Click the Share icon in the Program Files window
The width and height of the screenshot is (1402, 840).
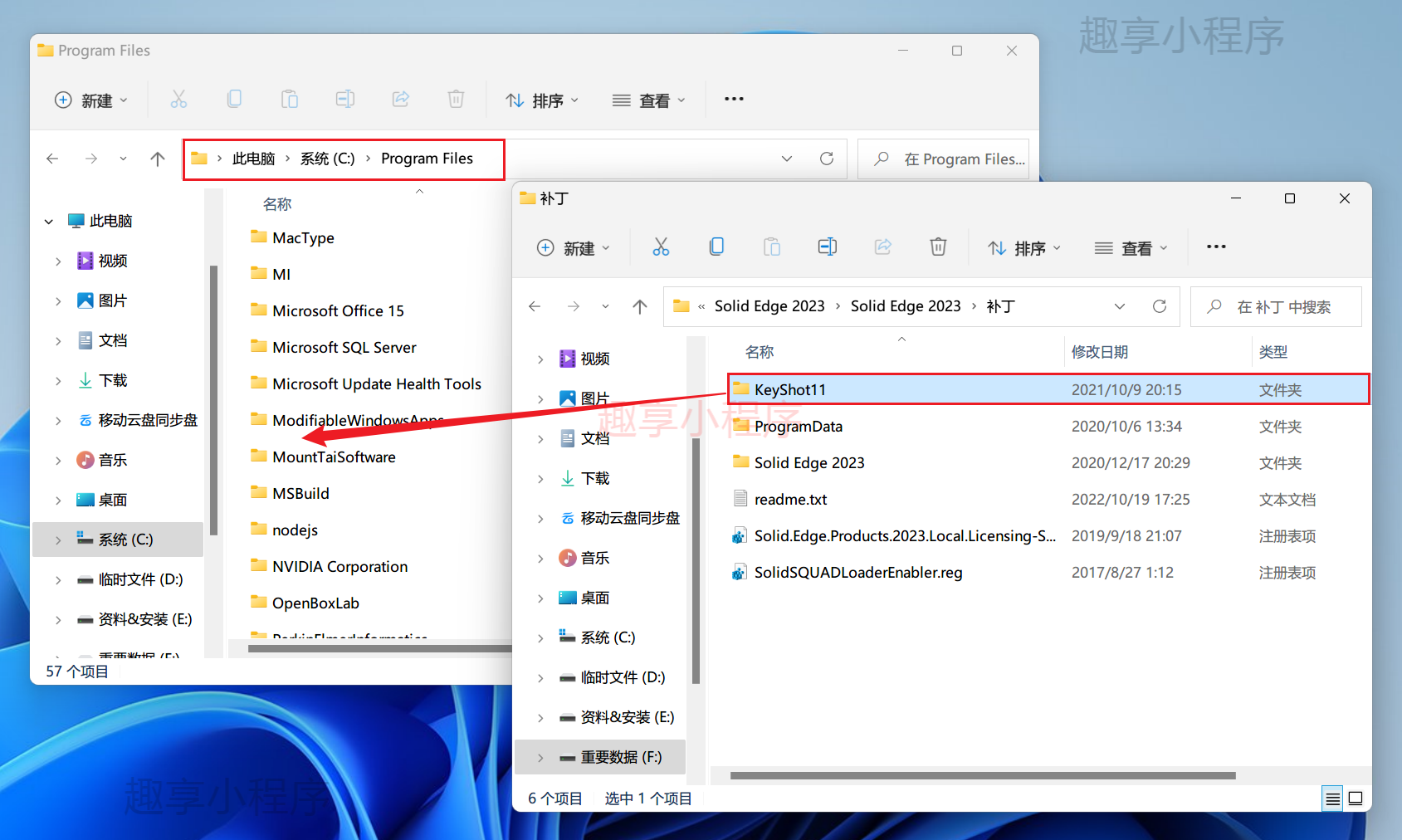(401, 100)
